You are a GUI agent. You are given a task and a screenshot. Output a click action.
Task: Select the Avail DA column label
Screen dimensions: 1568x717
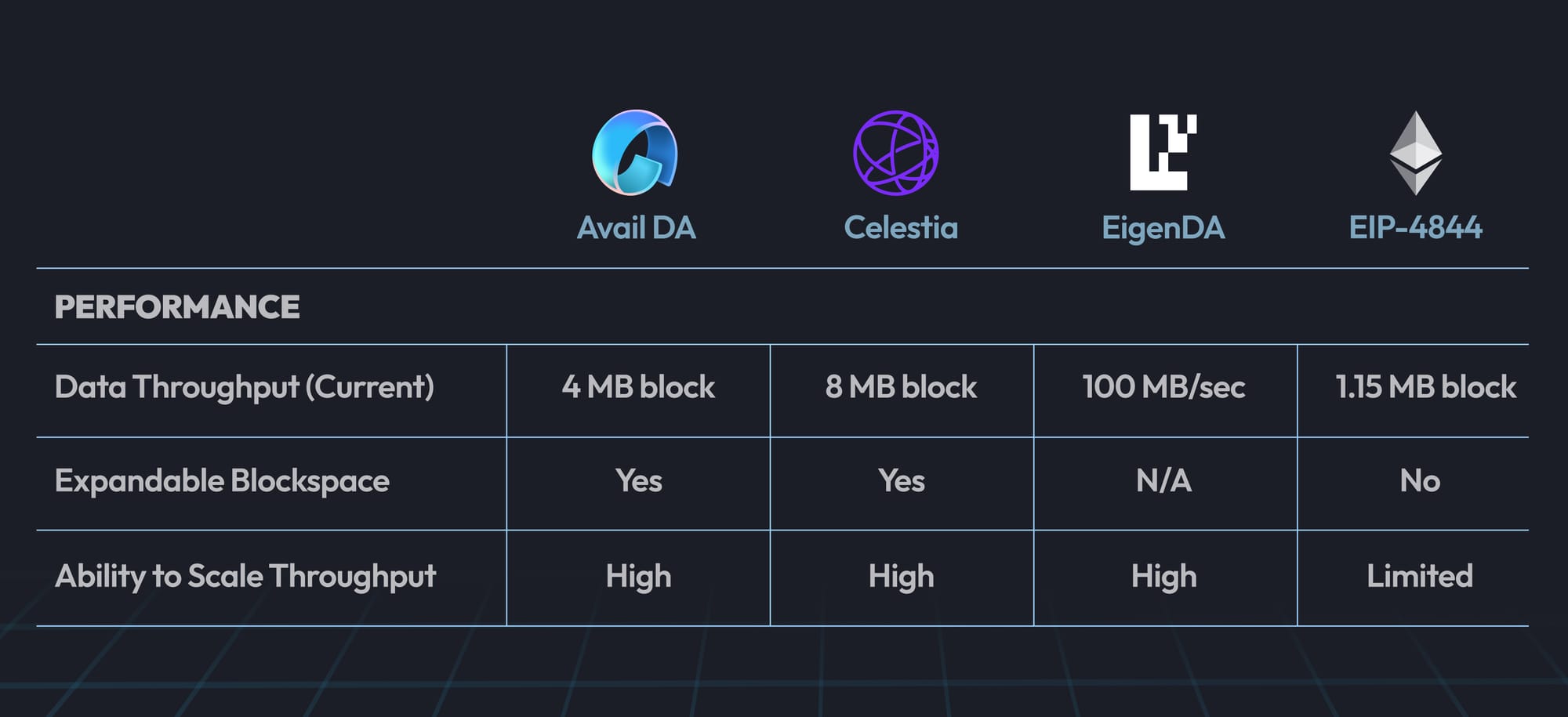pyautogui.click(x=636, y=228)
